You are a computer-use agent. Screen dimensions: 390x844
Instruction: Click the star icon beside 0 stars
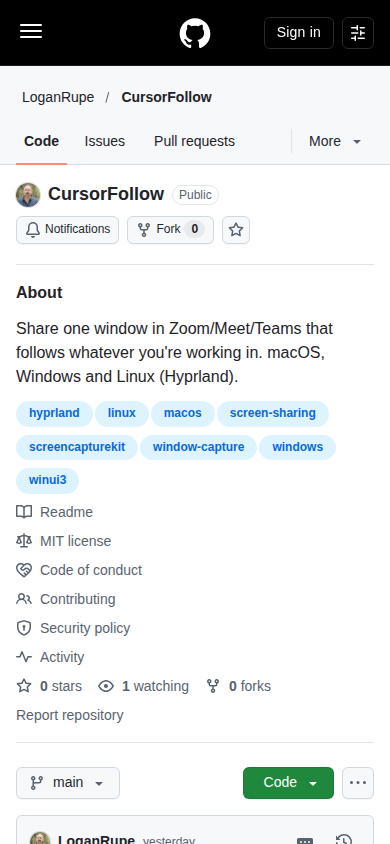24,686
